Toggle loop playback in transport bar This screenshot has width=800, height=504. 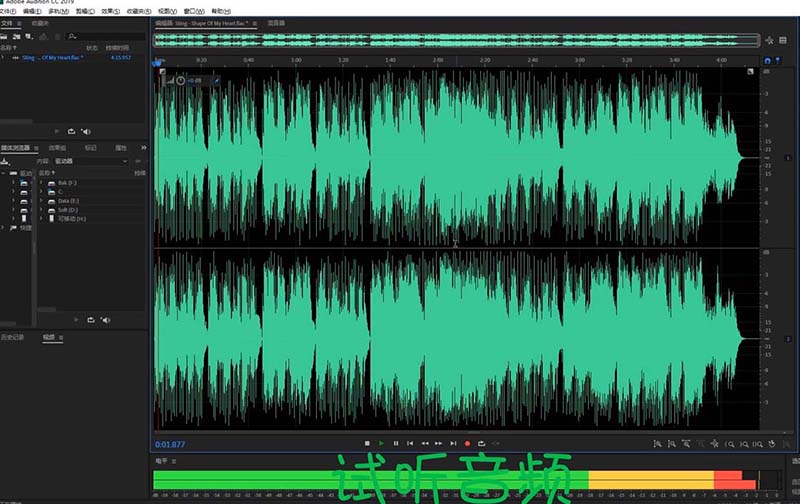pos(481,443)
